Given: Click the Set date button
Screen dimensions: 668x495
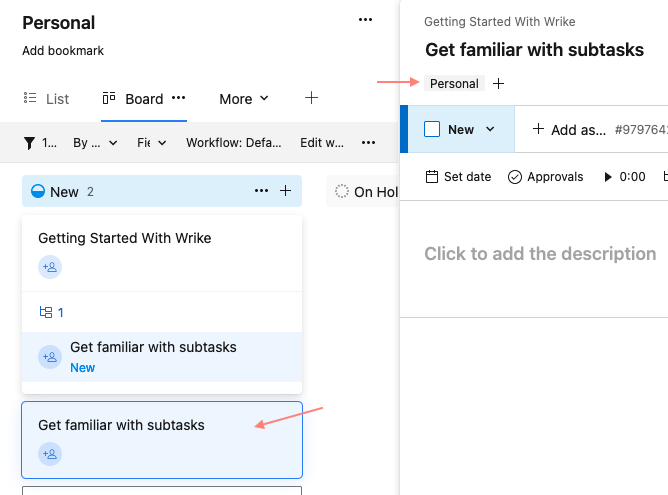Looking at the screenshot, I should pyautogui.click(x=458, y=177).
